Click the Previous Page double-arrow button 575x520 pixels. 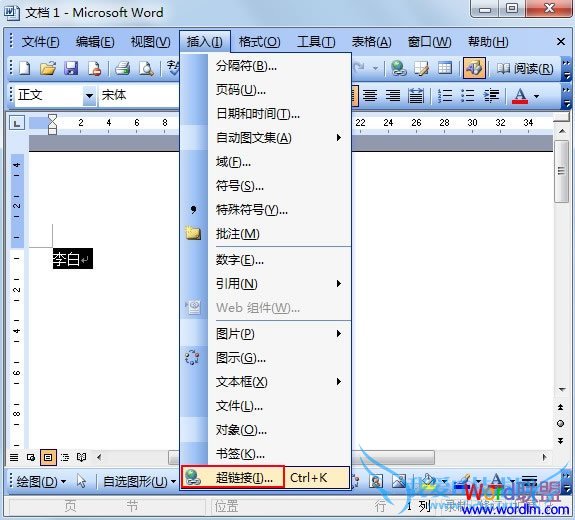pyautogui.click(x=560, y=407)
